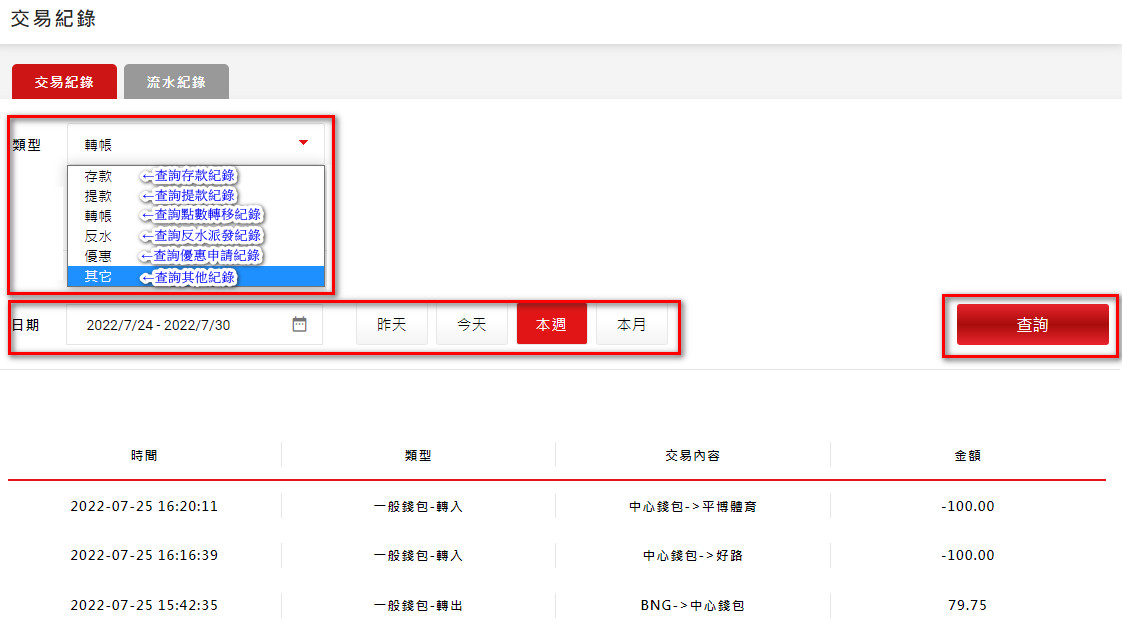
Task: Click date range field 2022/7/24 - 2022/7/30
Action: tap(195, 324)
